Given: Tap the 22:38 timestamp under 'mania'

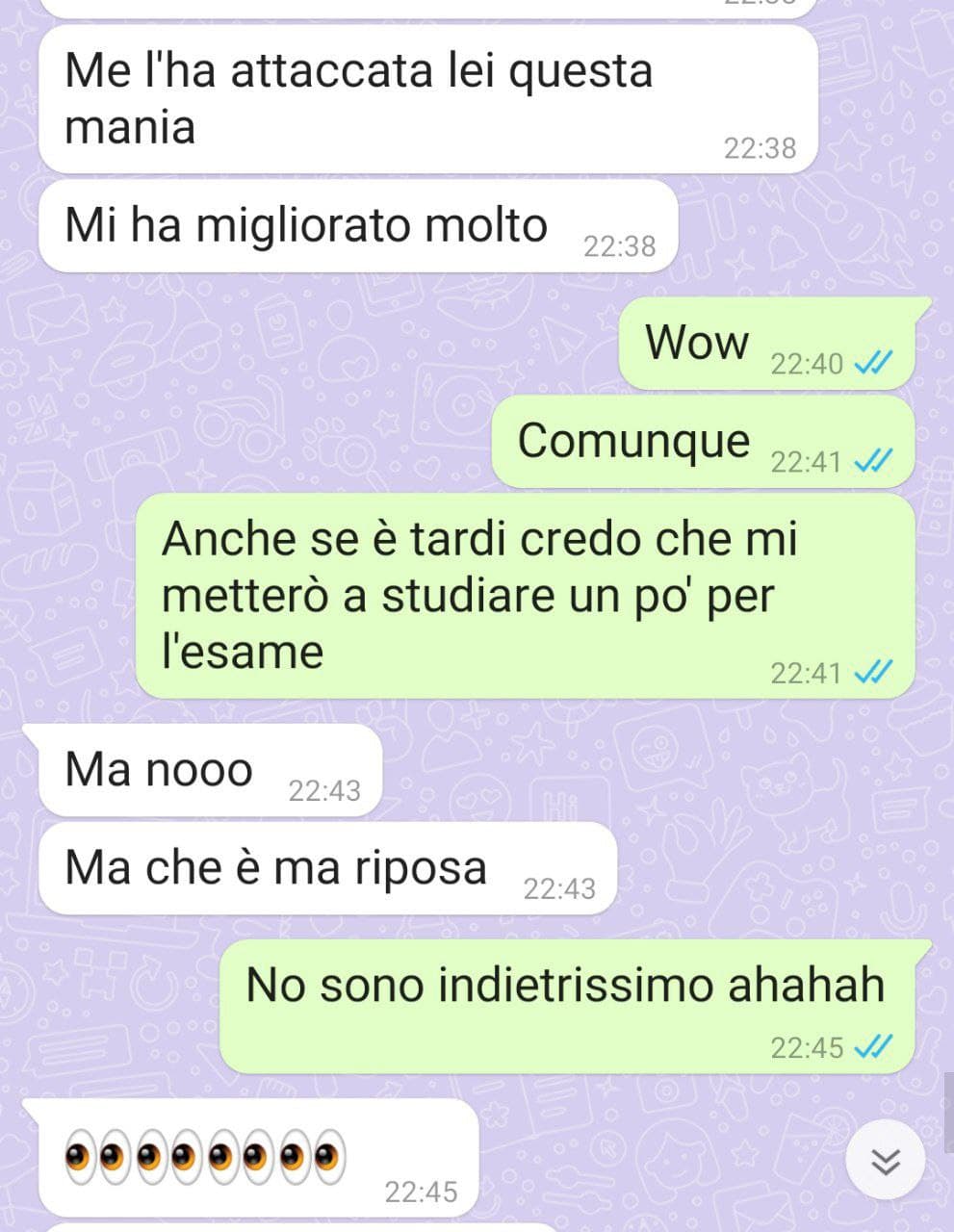Looking at the screenshot, I should 760,148.
